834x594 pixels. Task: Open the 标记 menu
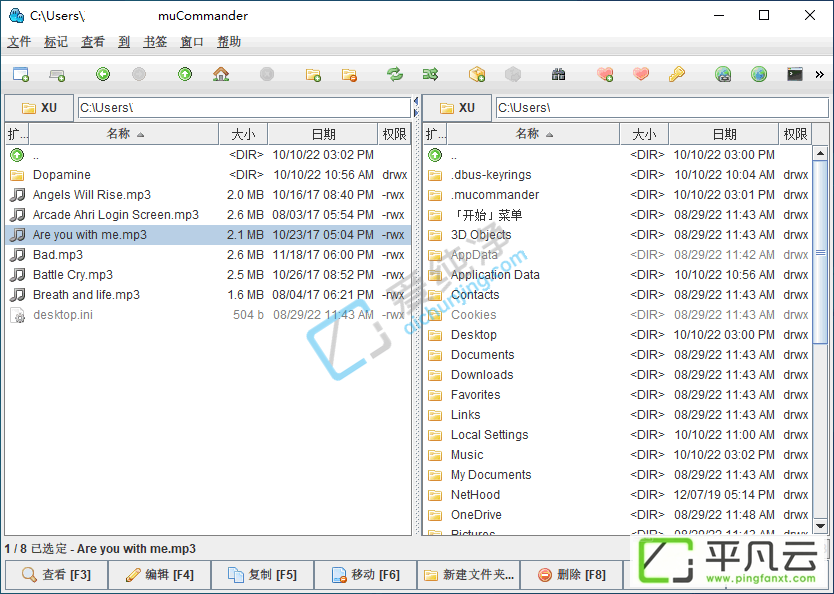[56, 41]
